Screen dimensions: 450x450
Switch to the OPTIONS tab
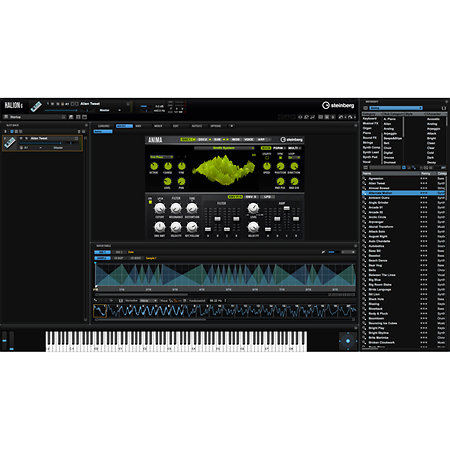[x=216, y=126]
